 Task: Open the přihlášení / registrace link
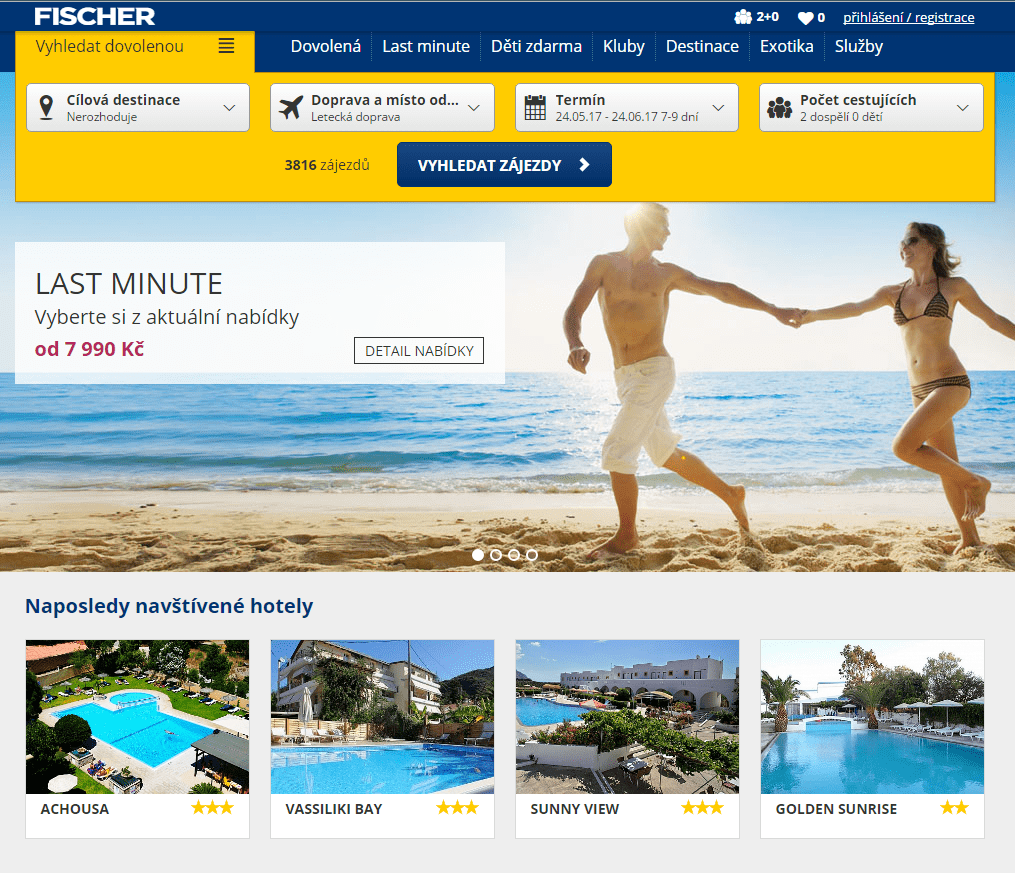tap(908, 17)
